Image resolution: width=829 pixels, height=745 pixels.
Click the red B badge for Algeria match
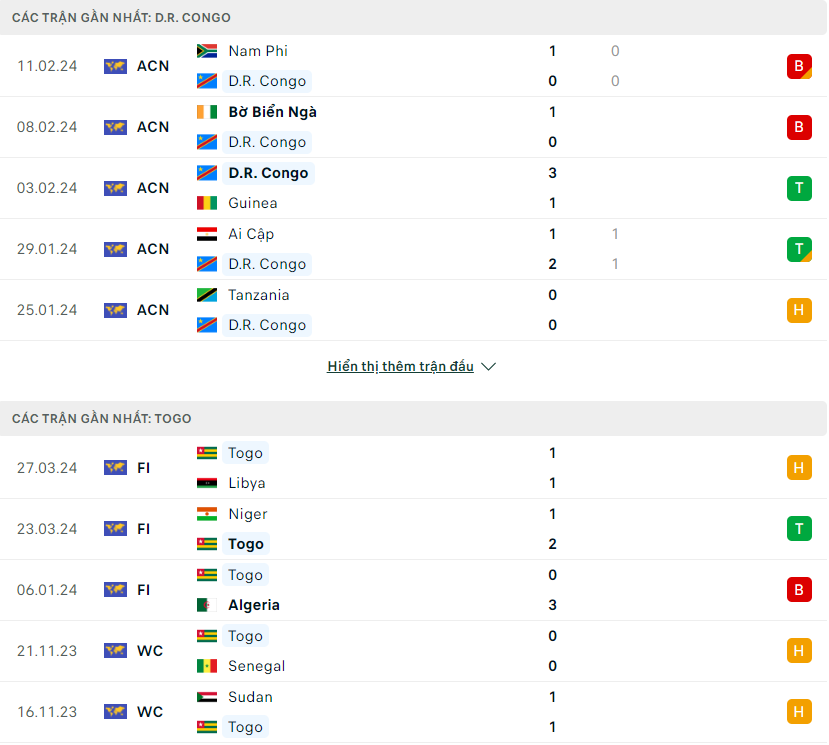click(799, 590)
